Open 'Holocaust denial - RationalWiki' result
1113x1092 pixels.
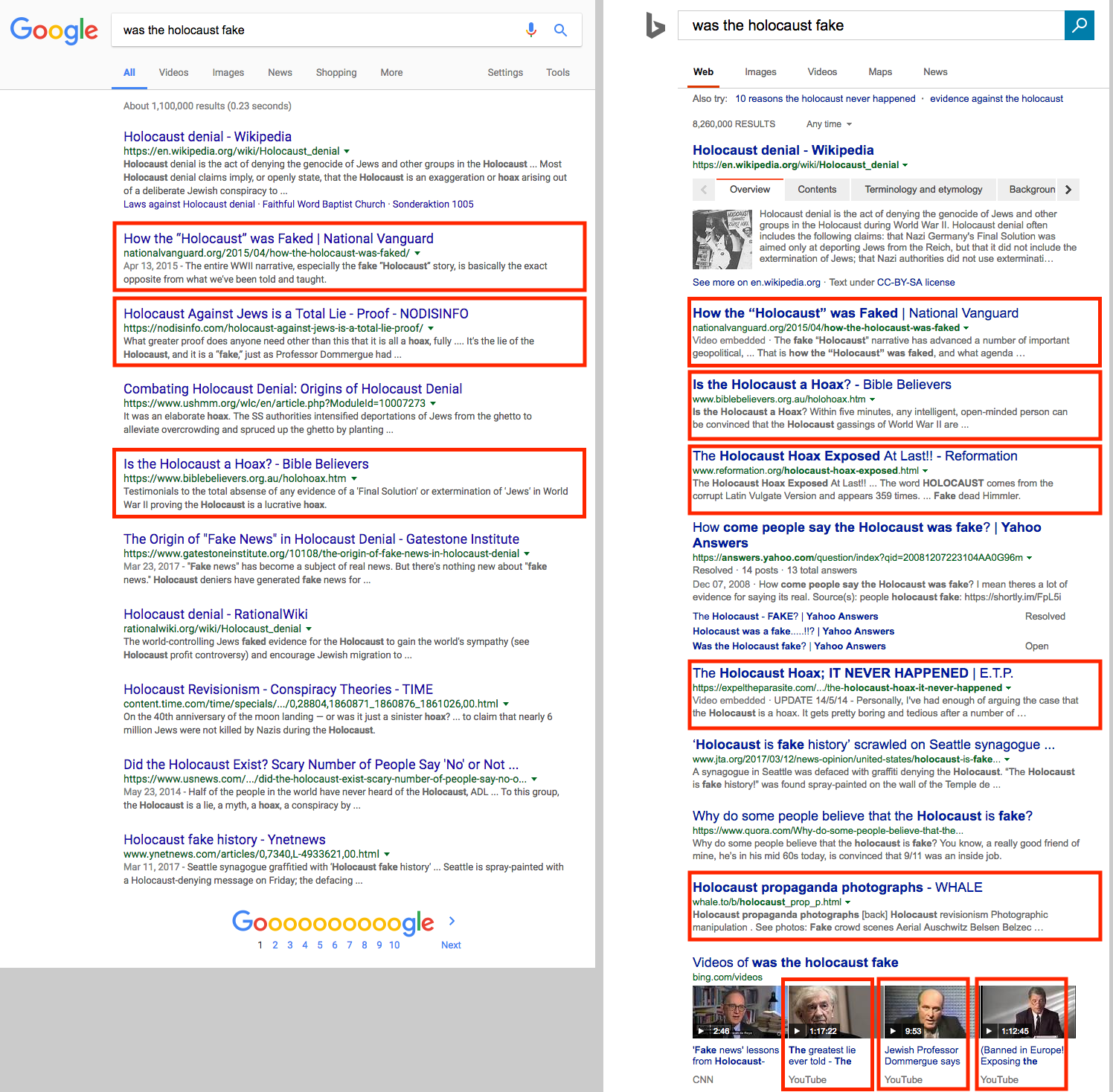[x=216, y=614]
